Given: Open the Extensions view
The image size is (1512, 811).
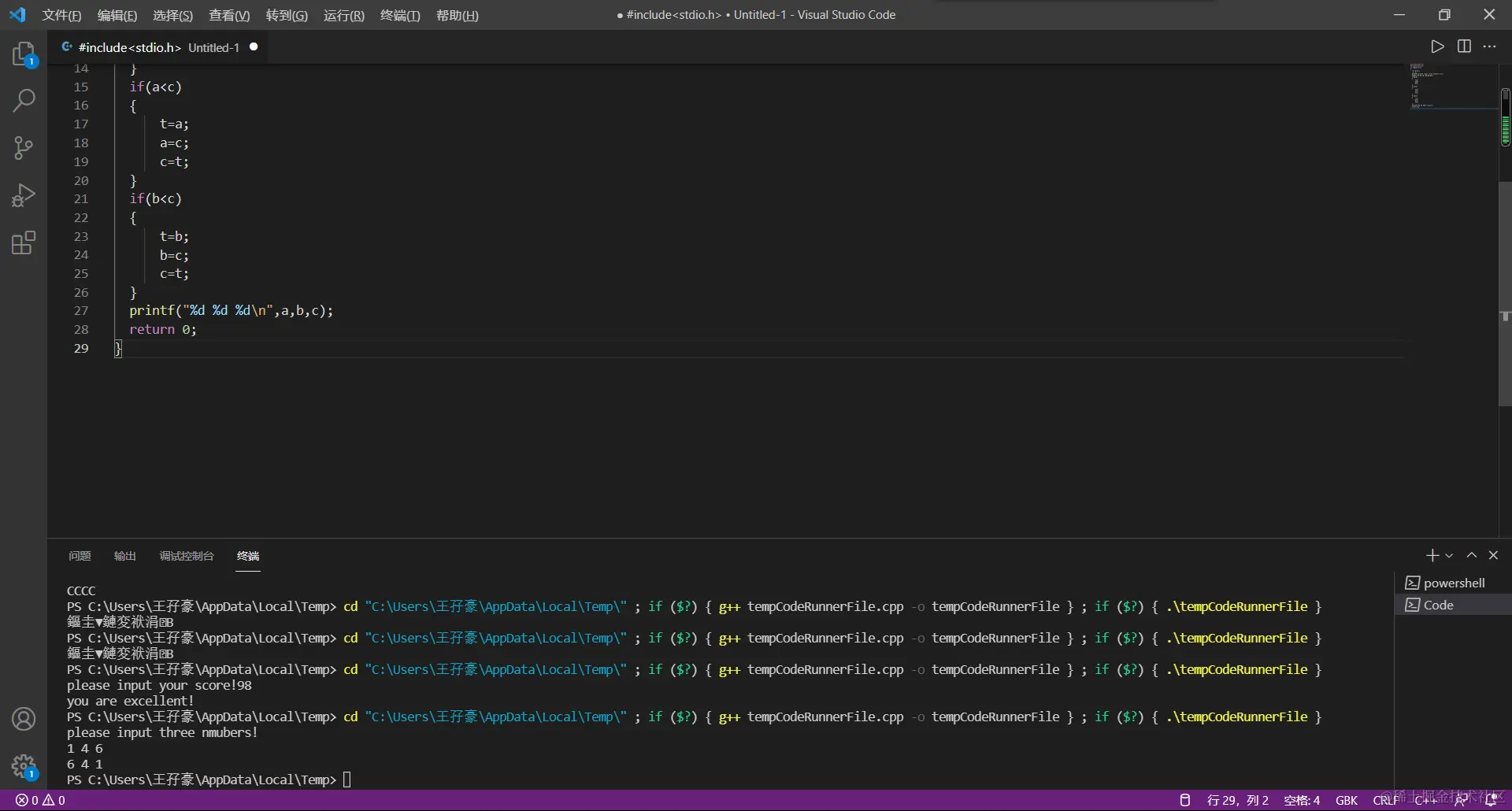Looking at the screenshot, I should tap(24, 243).
